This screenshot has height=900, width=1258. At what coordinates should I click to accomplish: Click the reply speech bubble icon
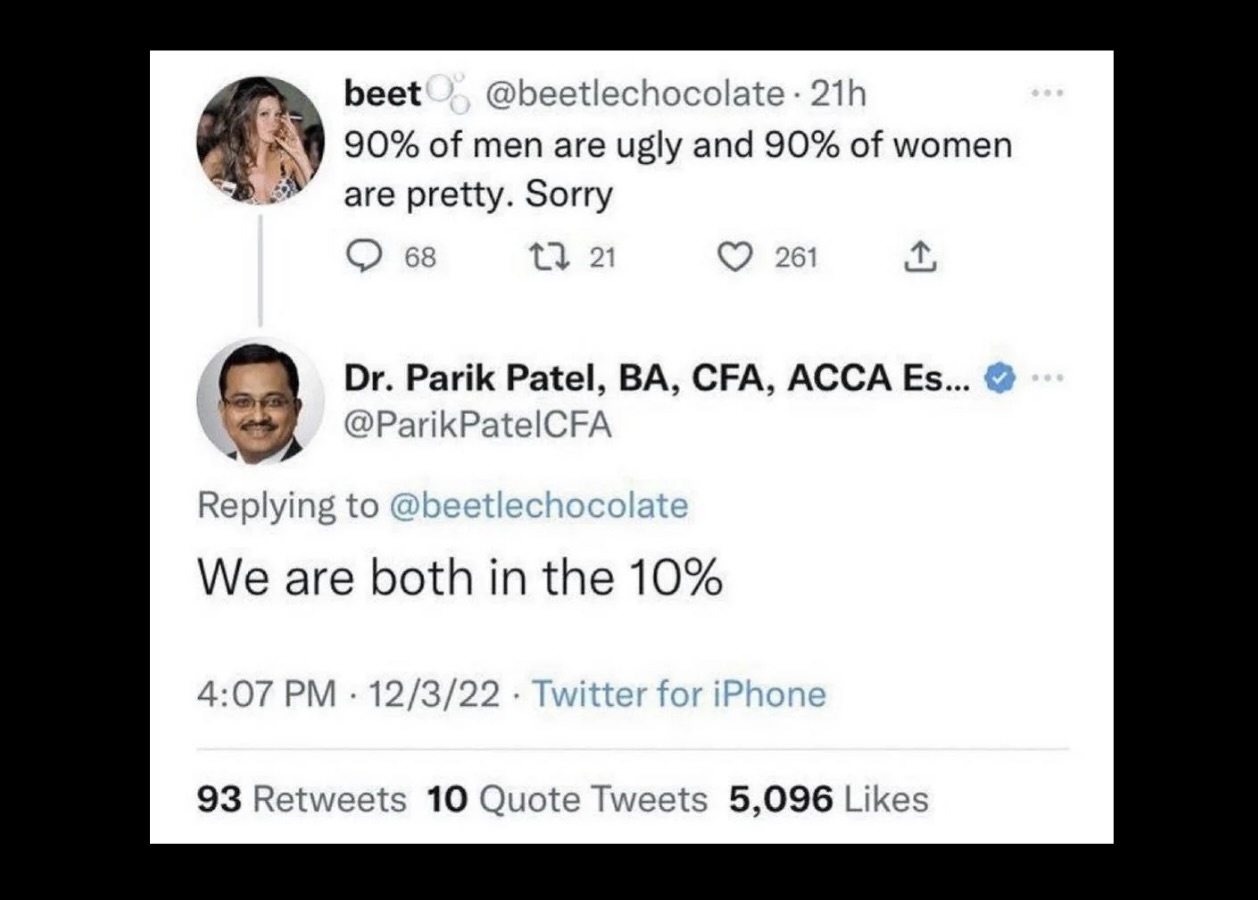pos(360,258)
